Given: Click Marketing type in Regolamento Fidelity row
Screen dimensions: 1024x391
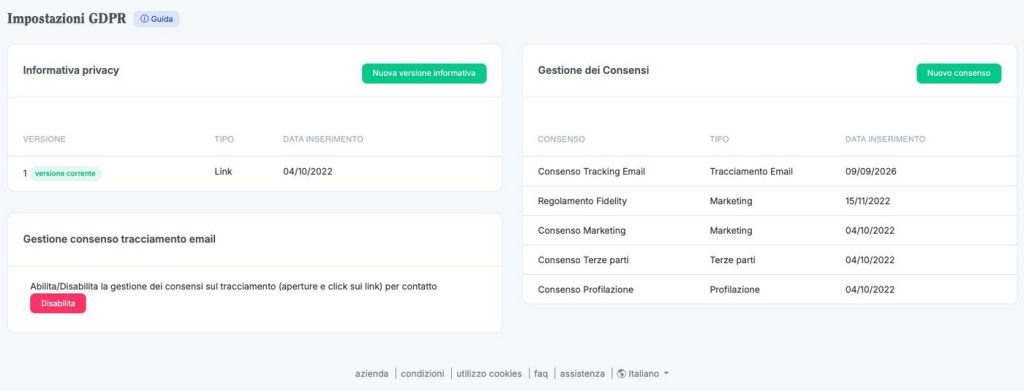Looking at the screenshot, I should pyautogui.click(x=731, y=201).
